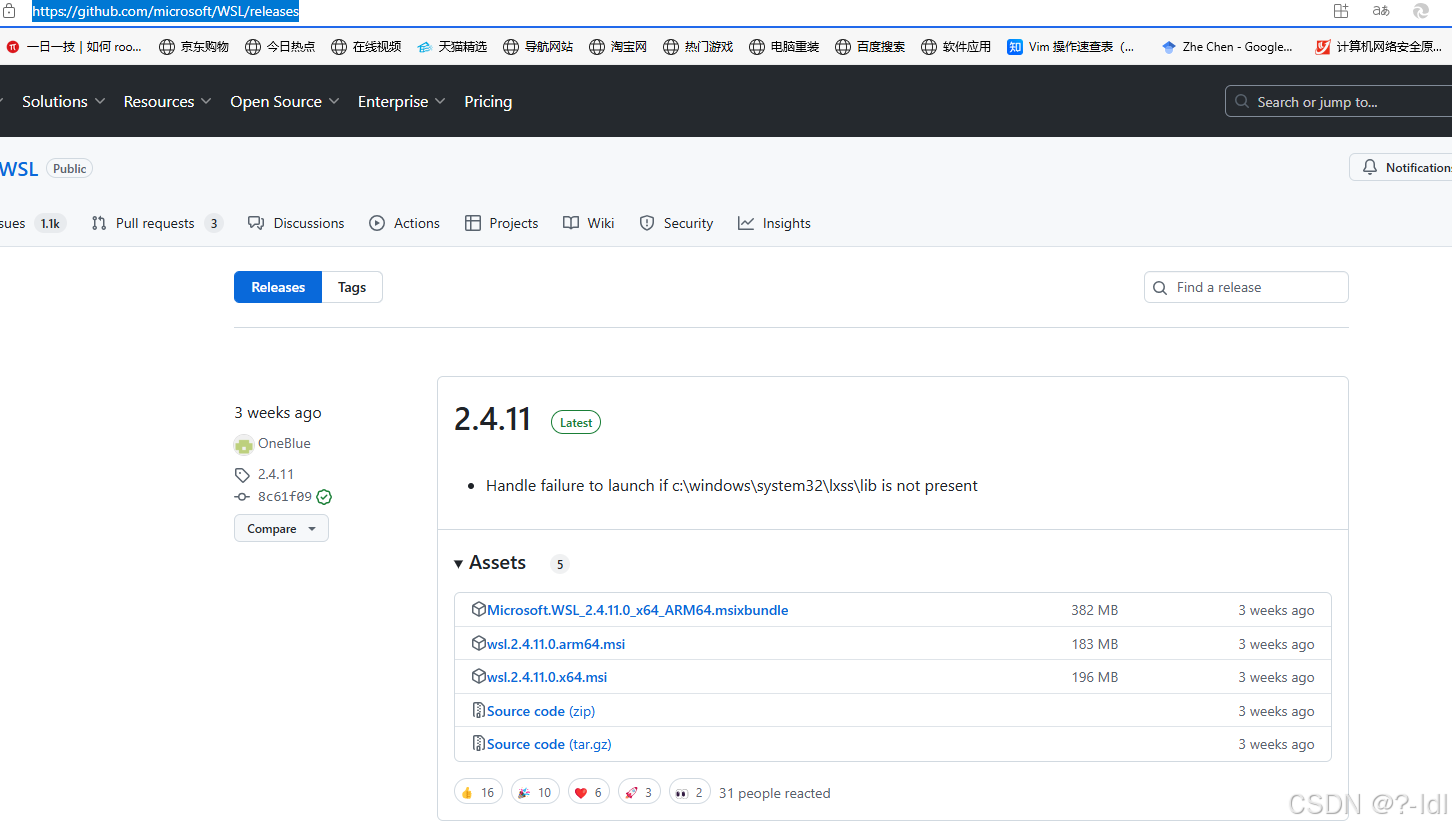1452x830 pixels.
Task: Open the Insights tab
Action: 774,223
